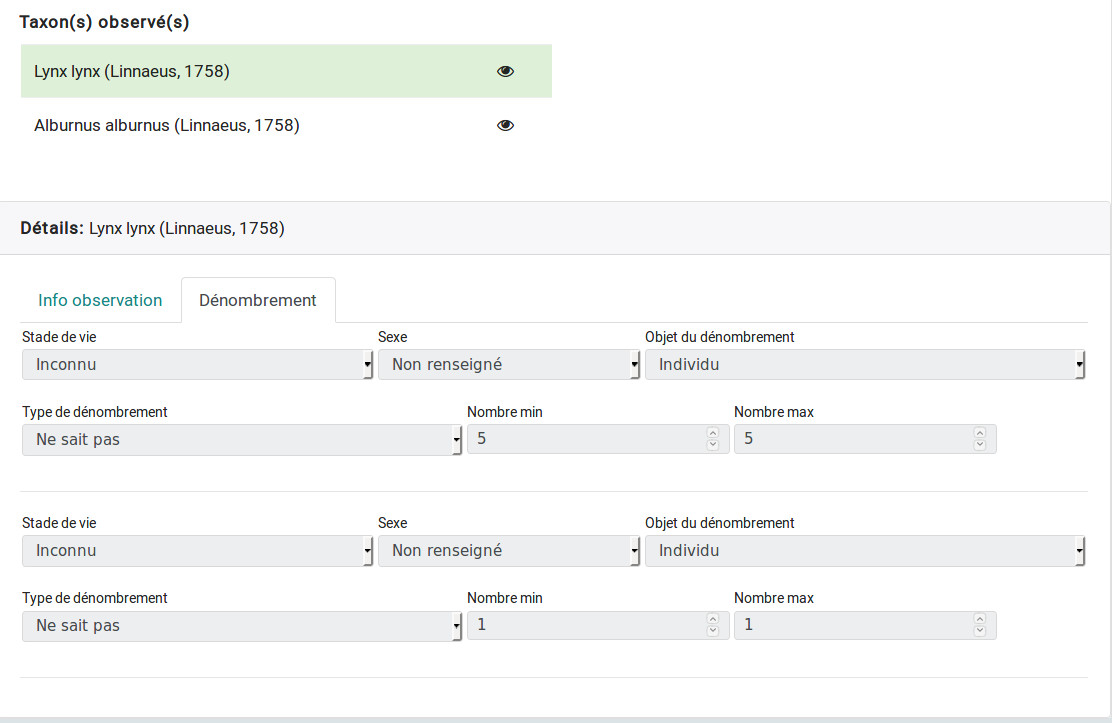Viewport: 1112px width, 723px height.
Task: Click Nombre max field showing 5
Action: point(864,438)
